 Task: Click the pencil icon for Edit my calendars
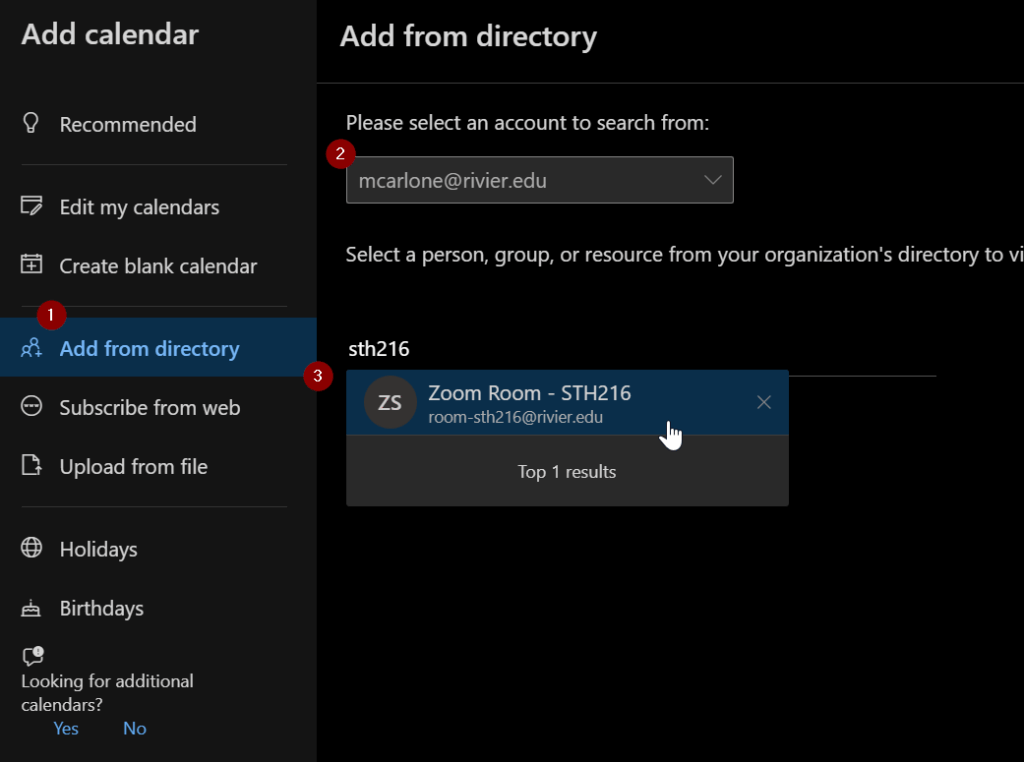click(x=32, y=207)
